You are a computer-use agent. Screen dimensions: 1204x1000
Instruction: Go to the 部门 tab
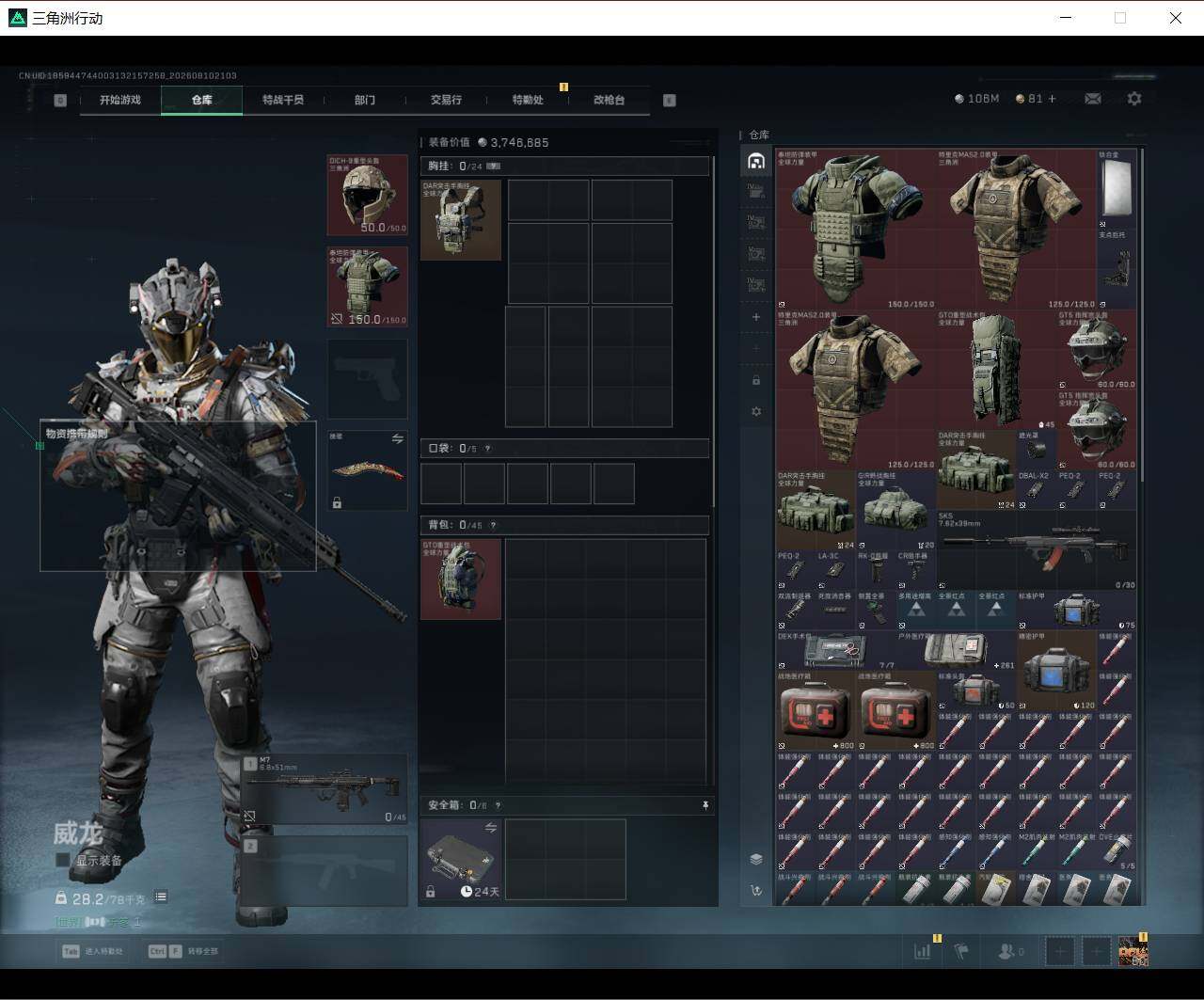tap(365, 100)
